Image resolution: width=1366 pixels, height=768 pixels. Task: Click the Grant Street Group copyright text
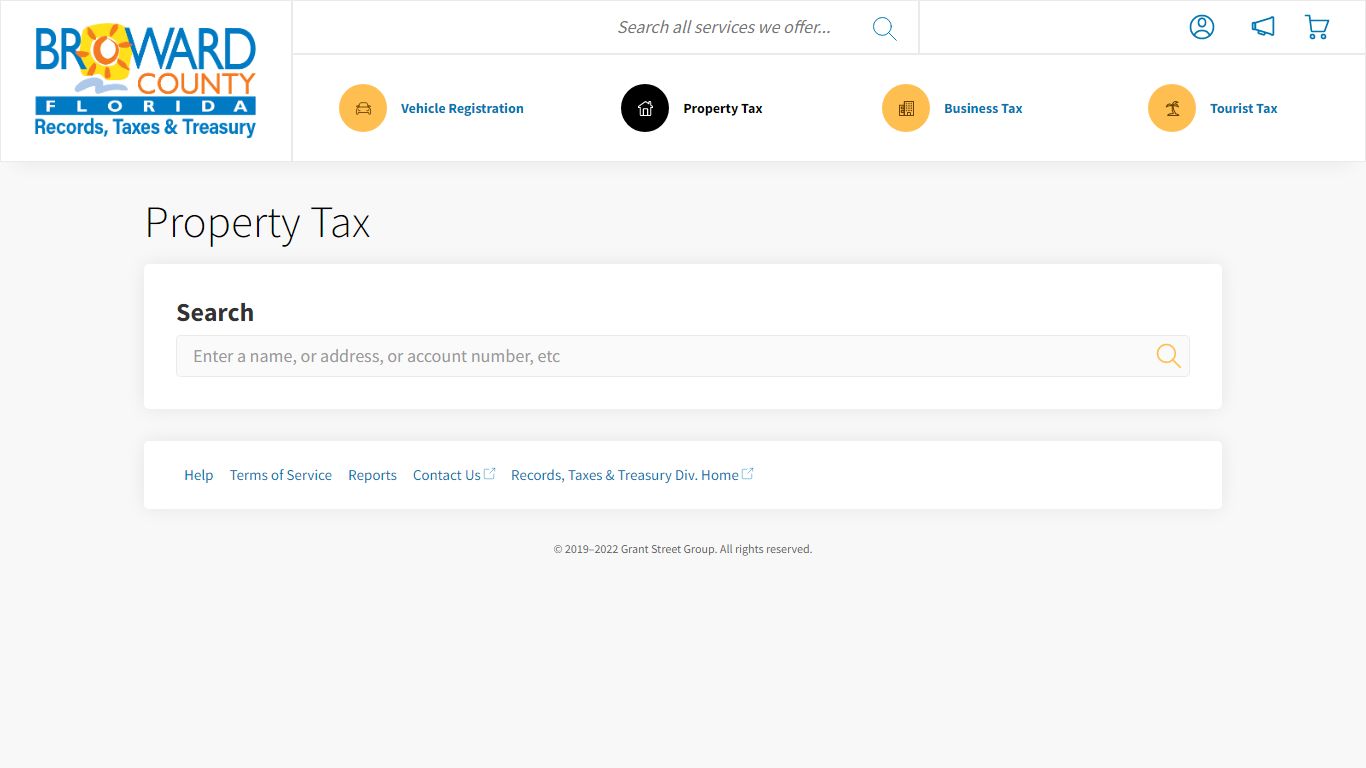pyautogui.click(x=683, y=549)
